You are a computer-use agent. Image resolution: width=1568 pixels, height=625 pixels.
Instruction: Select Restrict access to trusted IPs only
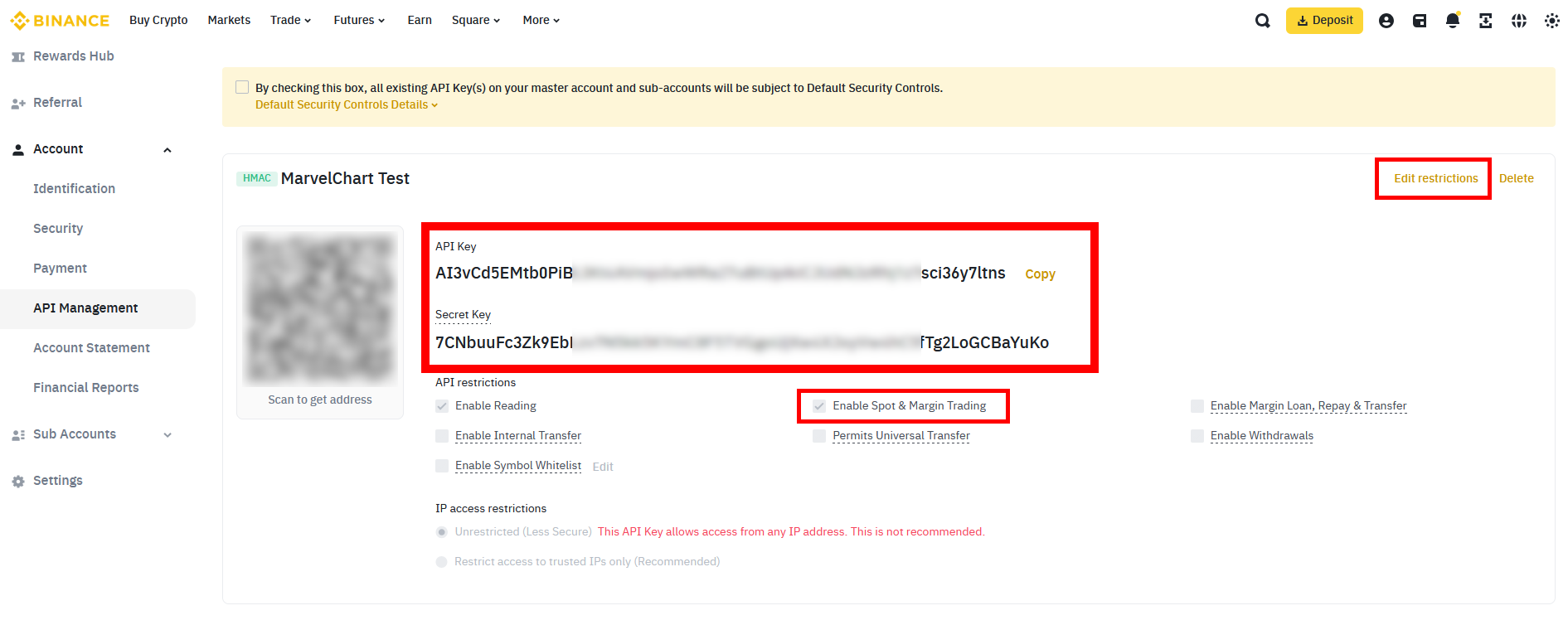click(x=442, y=562)
